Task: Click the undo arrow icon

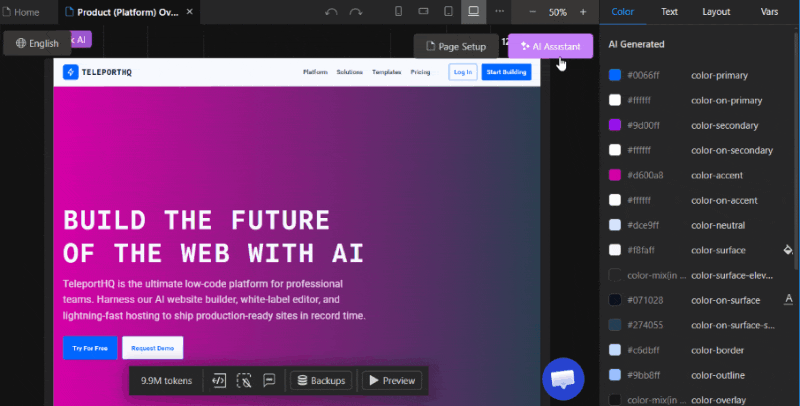Action: [x=331, y=12]
